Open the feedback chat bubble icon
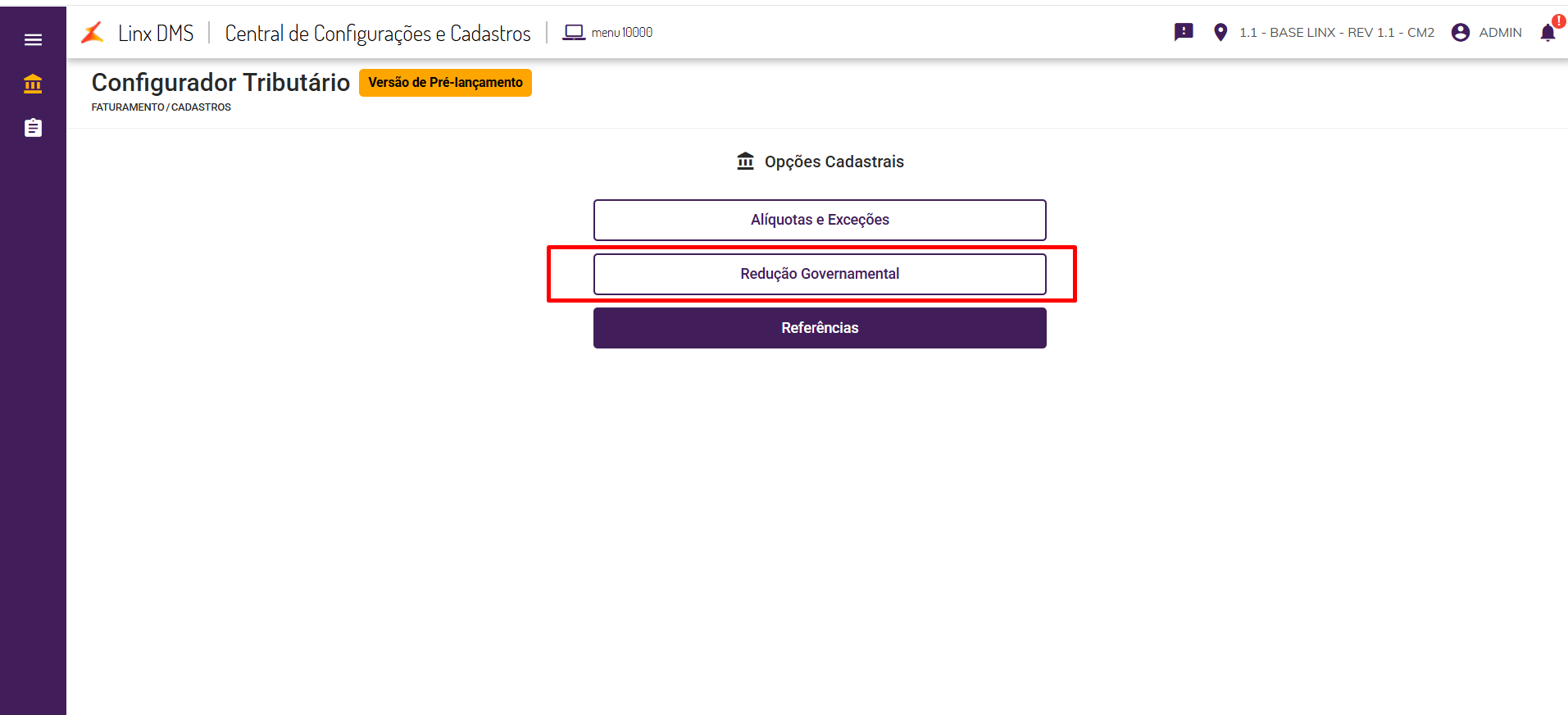The width and height of the screenshot is (1568, 715). (x=1184, y=32)
